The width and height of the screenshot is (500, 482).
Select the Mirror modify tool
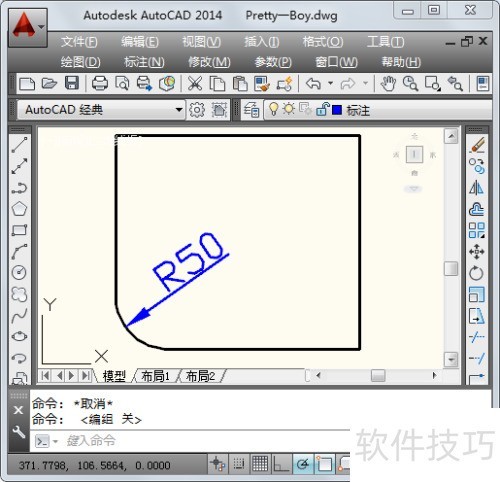[477, 188]
